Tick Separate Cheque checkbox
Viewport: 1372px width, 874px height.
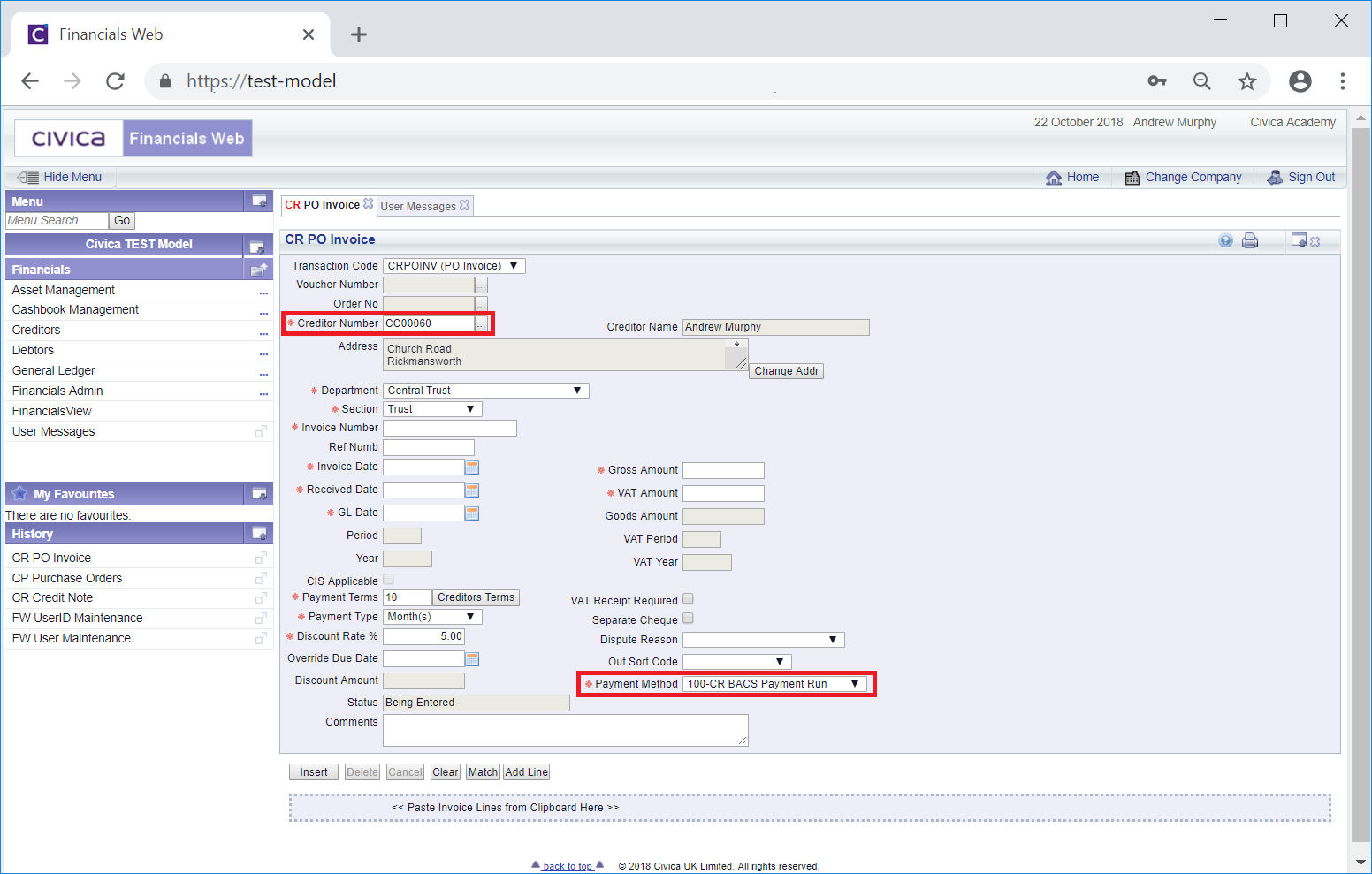(688, 619)
